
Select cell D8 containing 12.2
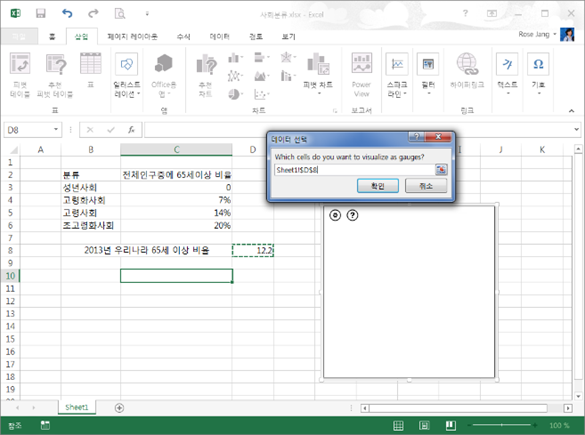253,250
